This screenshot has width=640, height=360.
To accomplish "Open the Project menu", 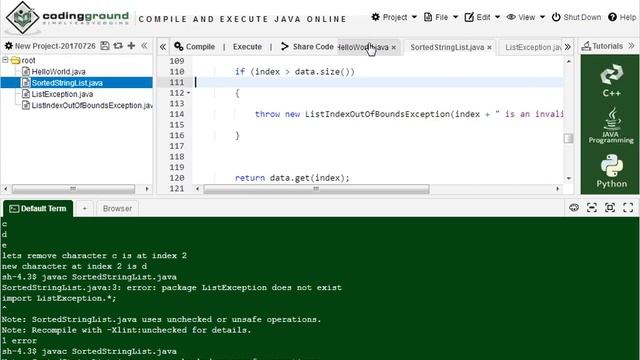I will coord(394,17).
